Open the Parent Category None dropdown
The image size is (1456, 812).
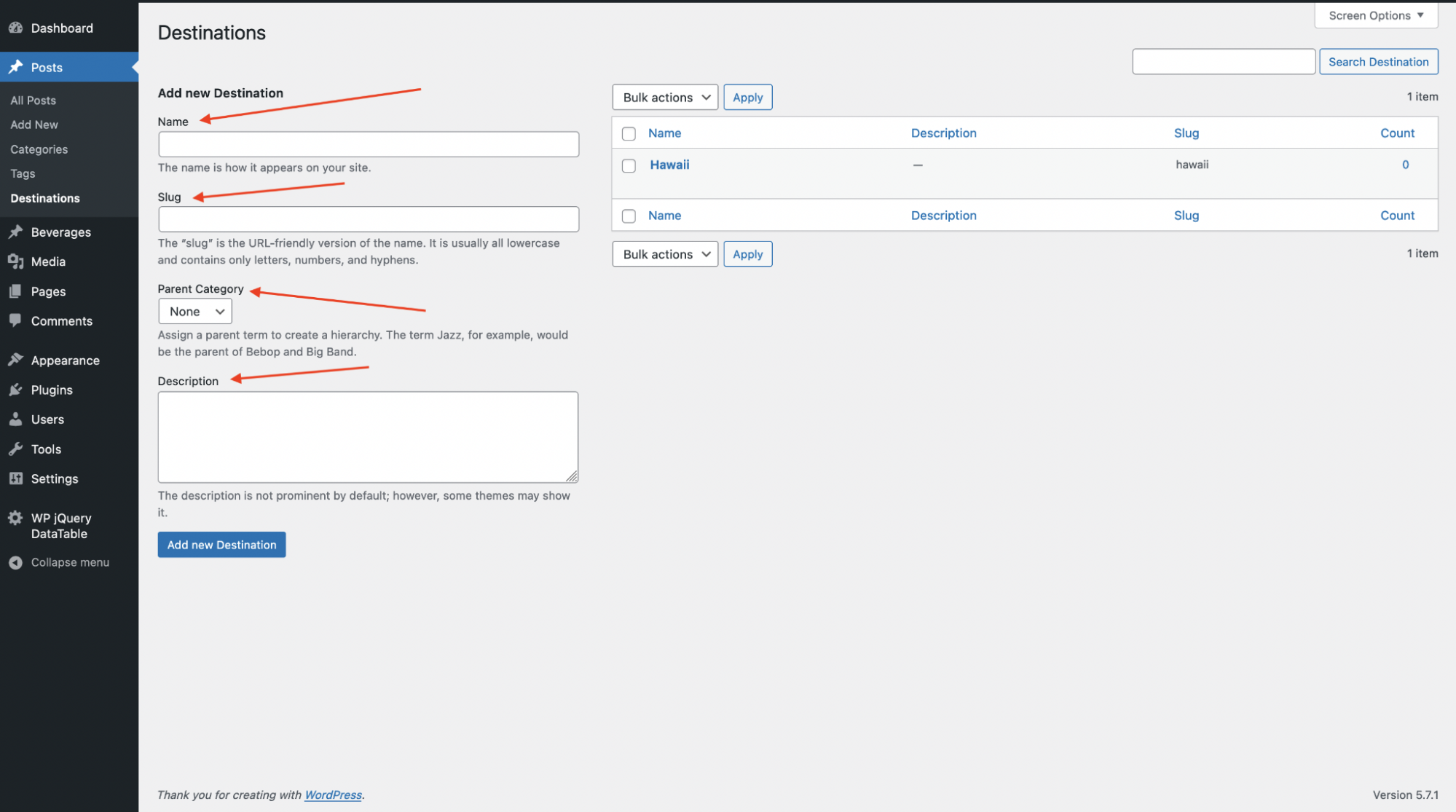pos(195,312)
